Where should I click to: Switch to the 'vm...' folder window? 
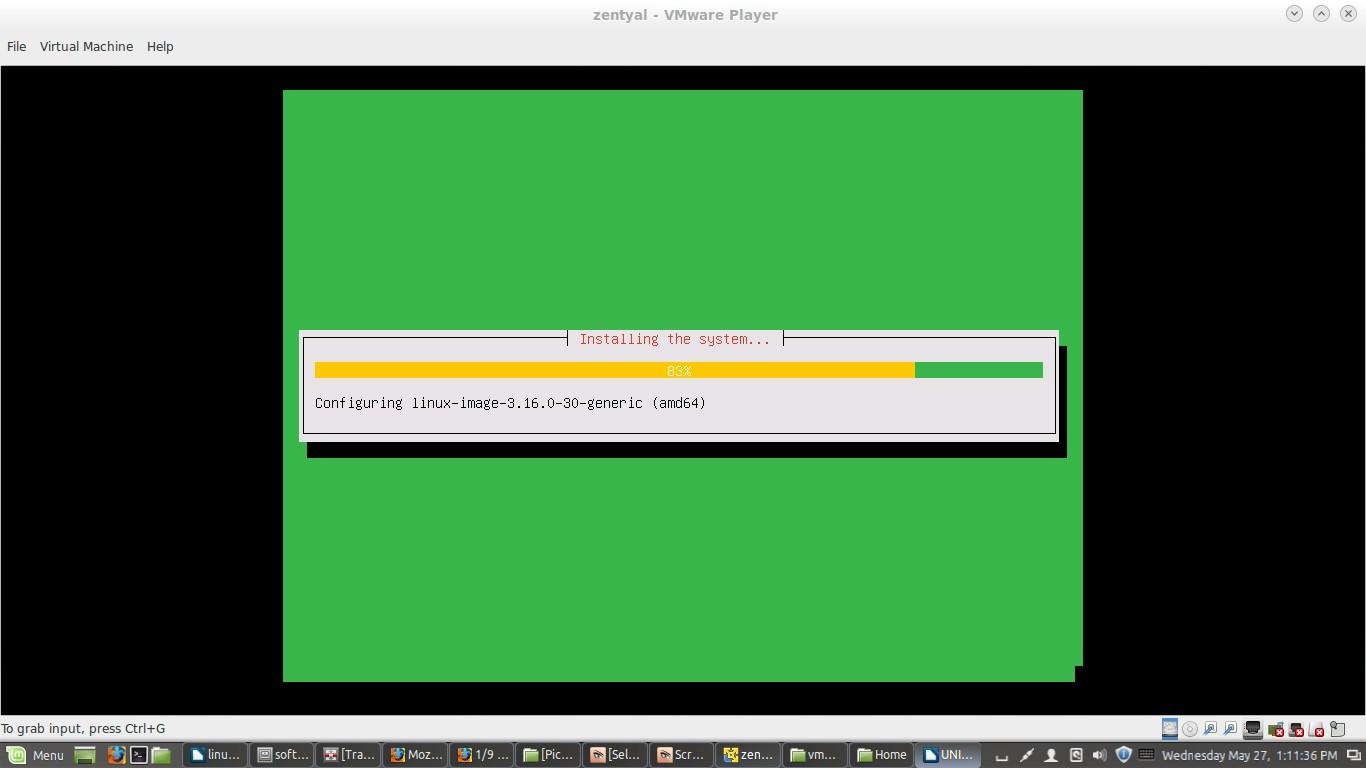815,755
